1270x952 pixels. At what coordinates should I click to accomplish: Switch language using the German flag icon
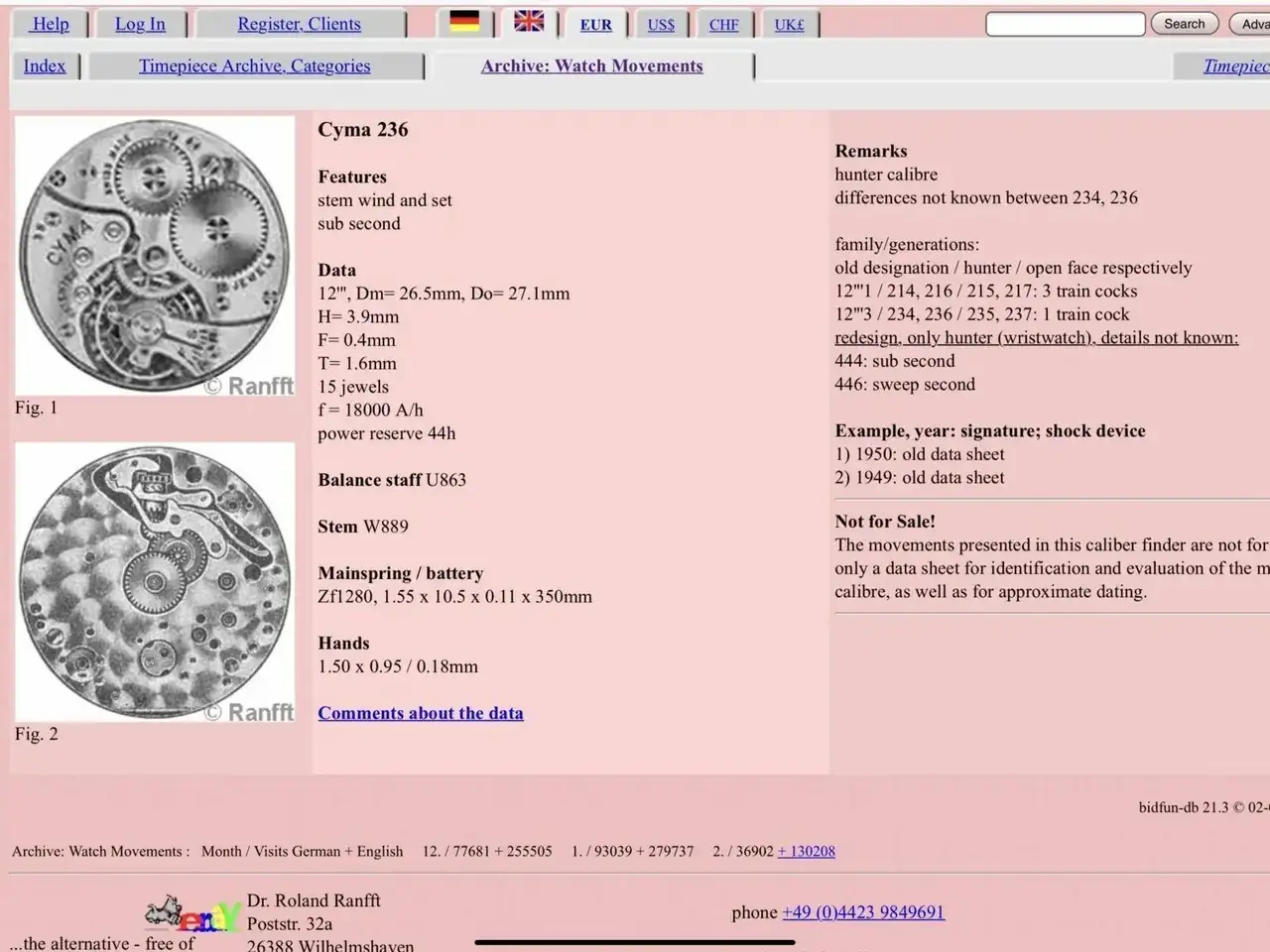pos(464,22)
